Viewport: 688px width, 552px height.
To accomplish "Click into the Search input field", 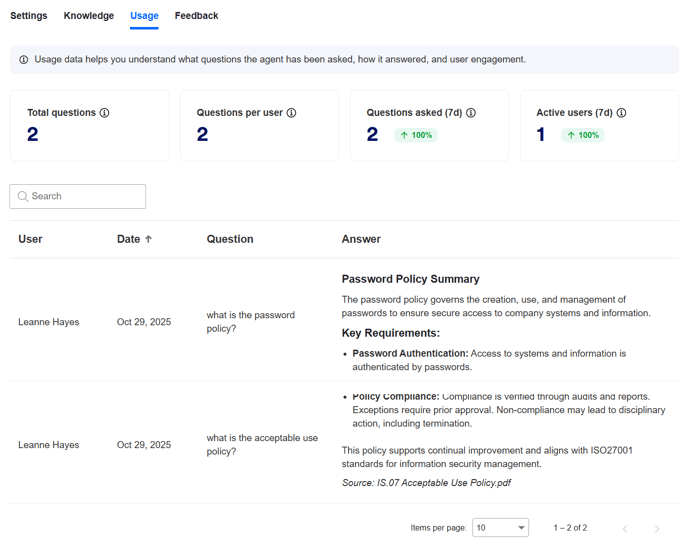I will [85, 197].
